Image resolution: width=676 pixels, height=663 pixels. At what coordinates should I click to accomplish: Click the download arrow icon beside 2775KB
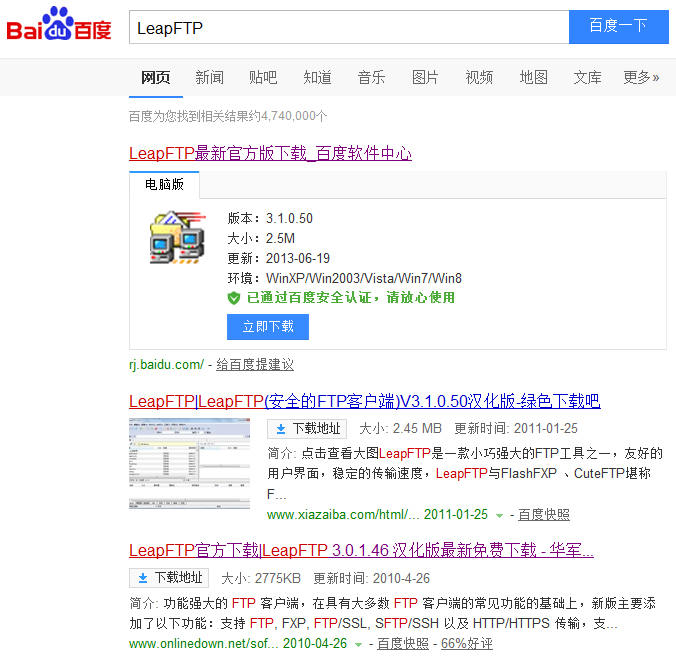[x=143, y=578]
